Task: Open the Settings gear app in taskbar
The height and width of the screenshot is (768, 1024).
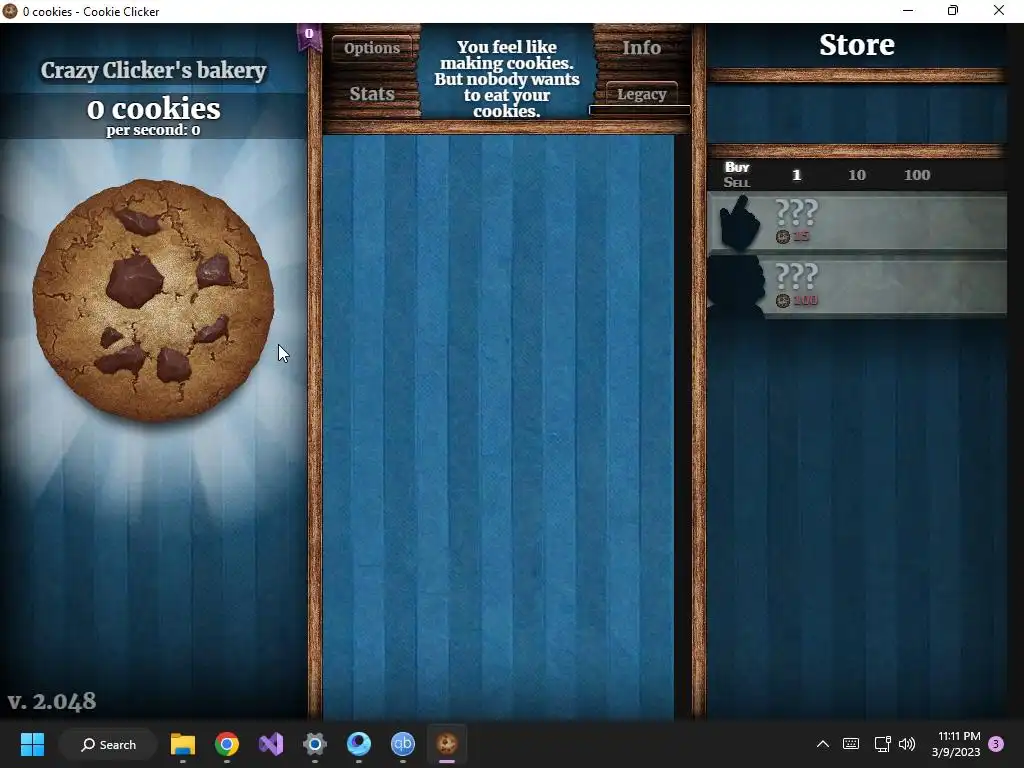Action: coord(315,744)
